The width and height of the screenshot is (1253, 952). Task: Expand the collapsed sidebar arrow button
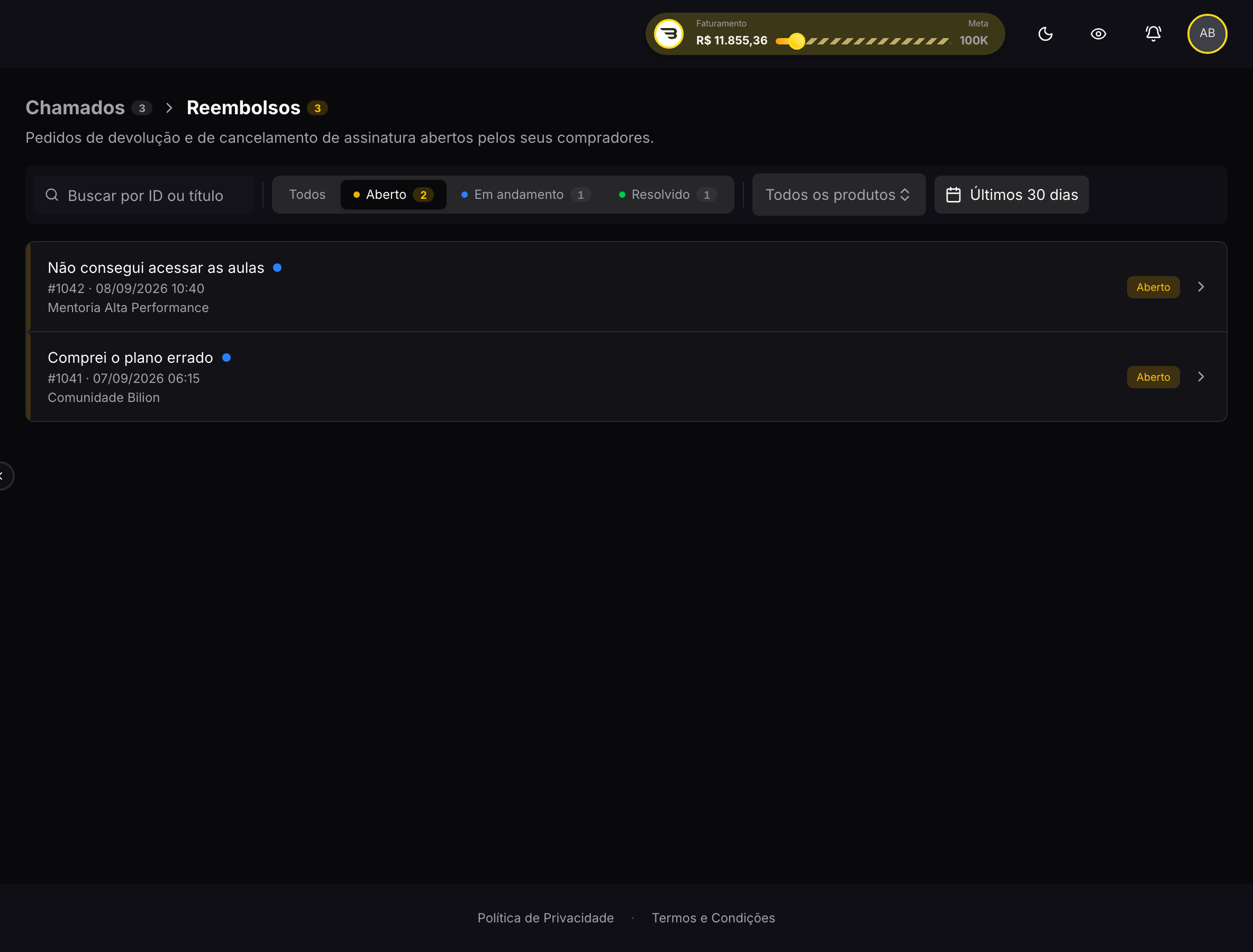pyautogui.click(x=3, y=475)
